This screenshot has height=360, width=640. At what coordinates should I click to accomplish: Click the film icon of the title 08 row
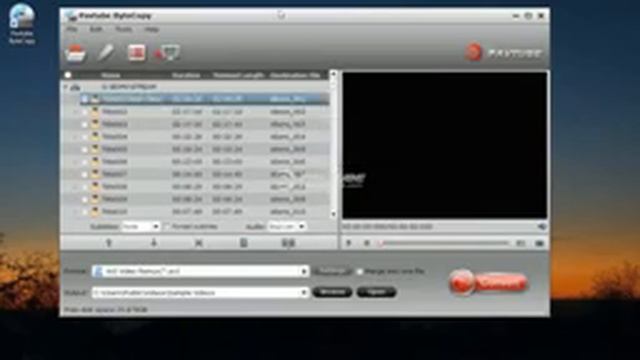[x=95, y=187]
